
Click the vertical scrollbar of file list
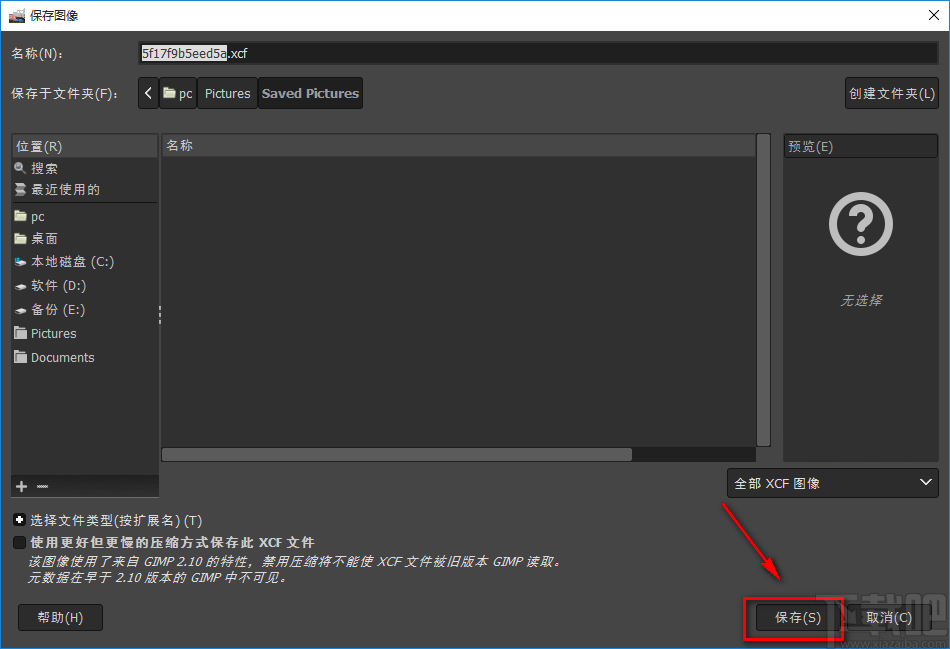(763, 290)
